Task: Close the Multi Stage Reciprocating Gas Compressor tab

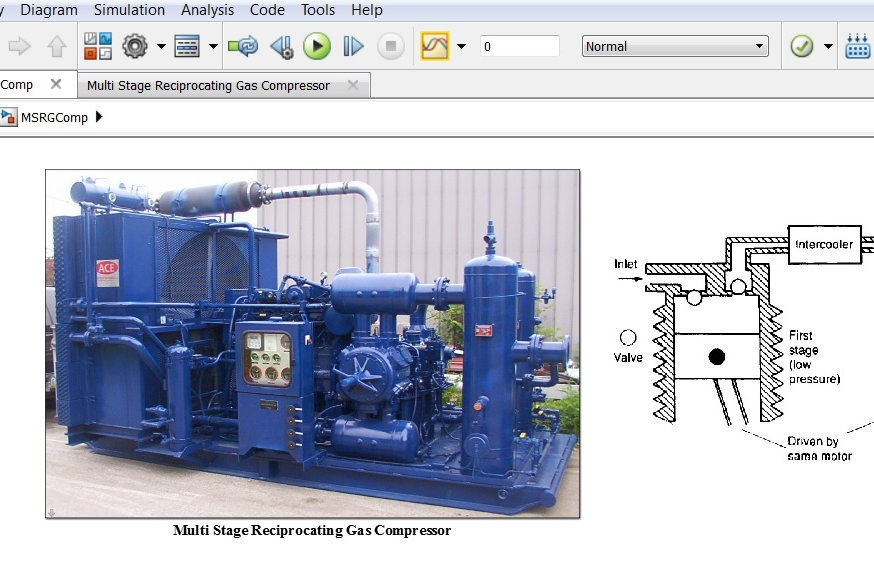Action: (x=352, y=85)
